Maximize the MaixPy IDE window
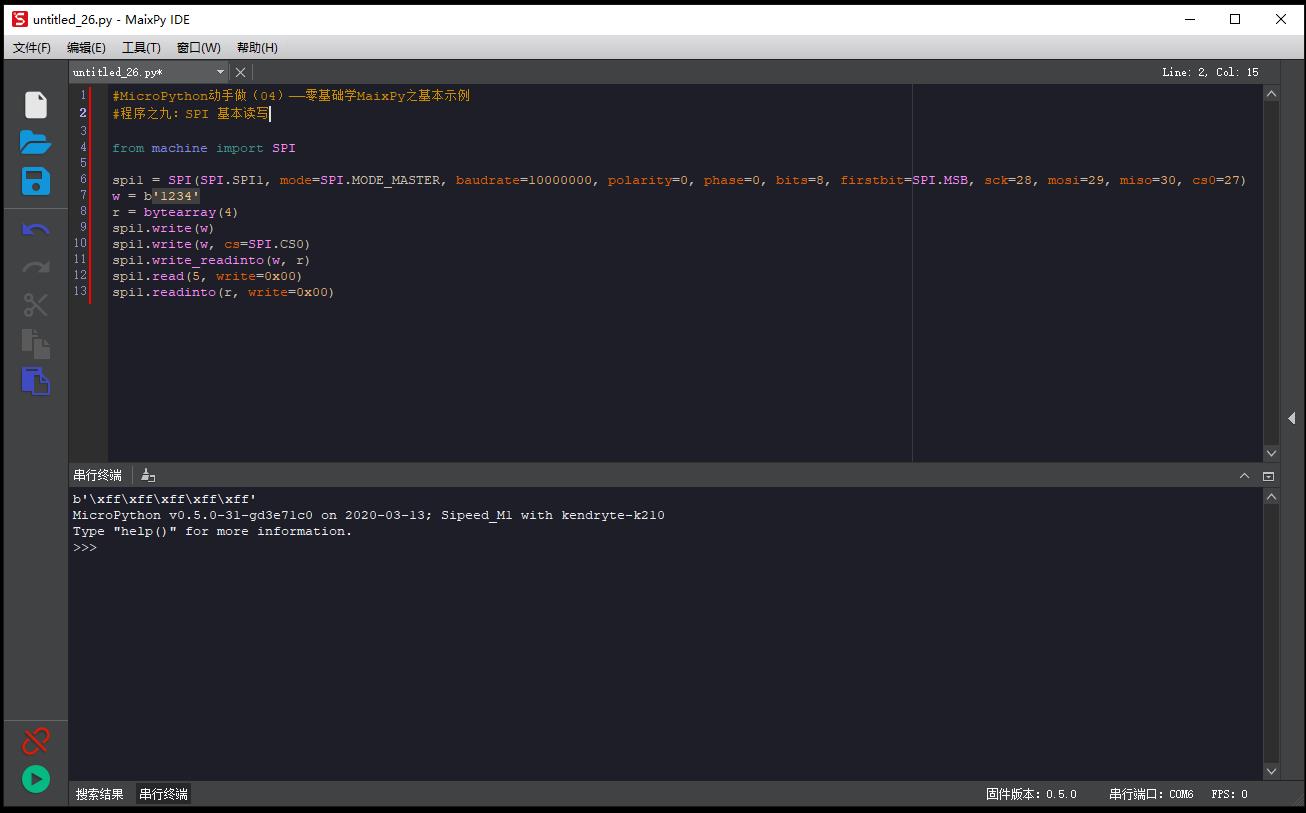This screenshot has width=1306, height=813. coord(1235,19)
